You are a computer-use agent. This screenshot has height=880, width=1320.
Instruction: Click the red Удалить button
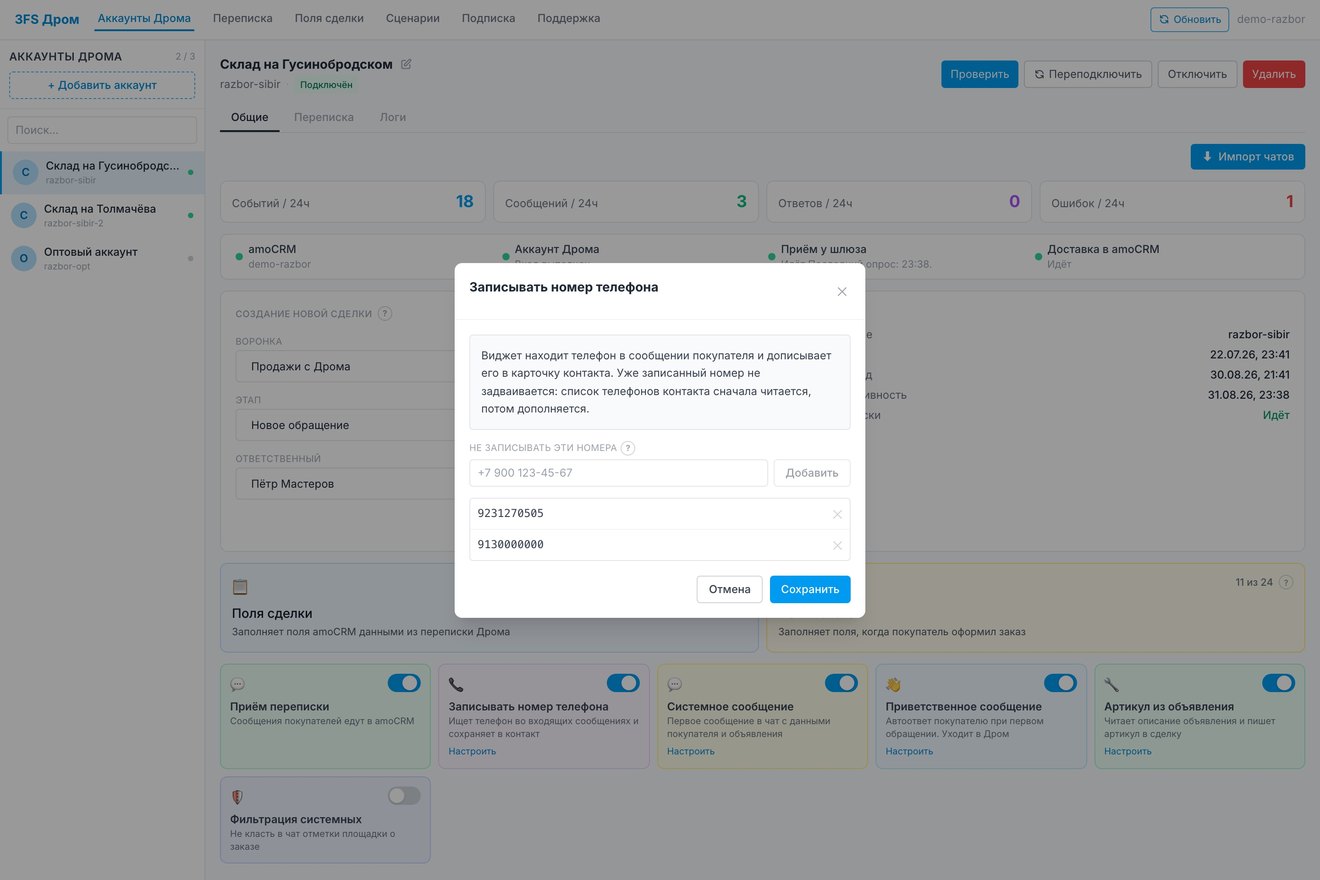(1274, 74)
